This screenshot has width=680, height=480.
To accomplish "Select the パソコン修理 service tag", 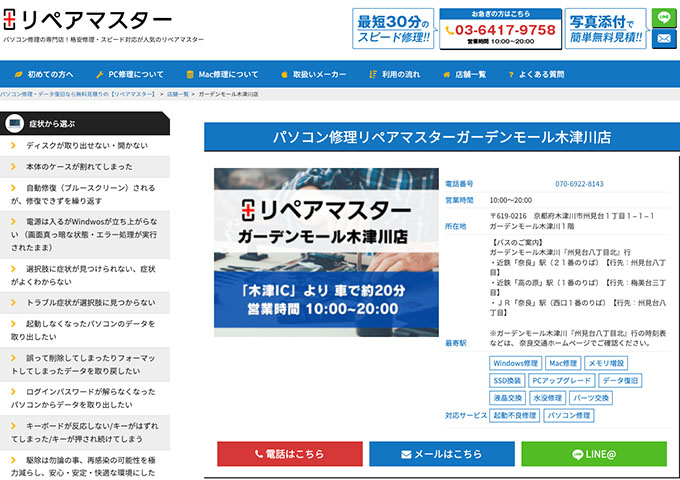I will point(569,415).
